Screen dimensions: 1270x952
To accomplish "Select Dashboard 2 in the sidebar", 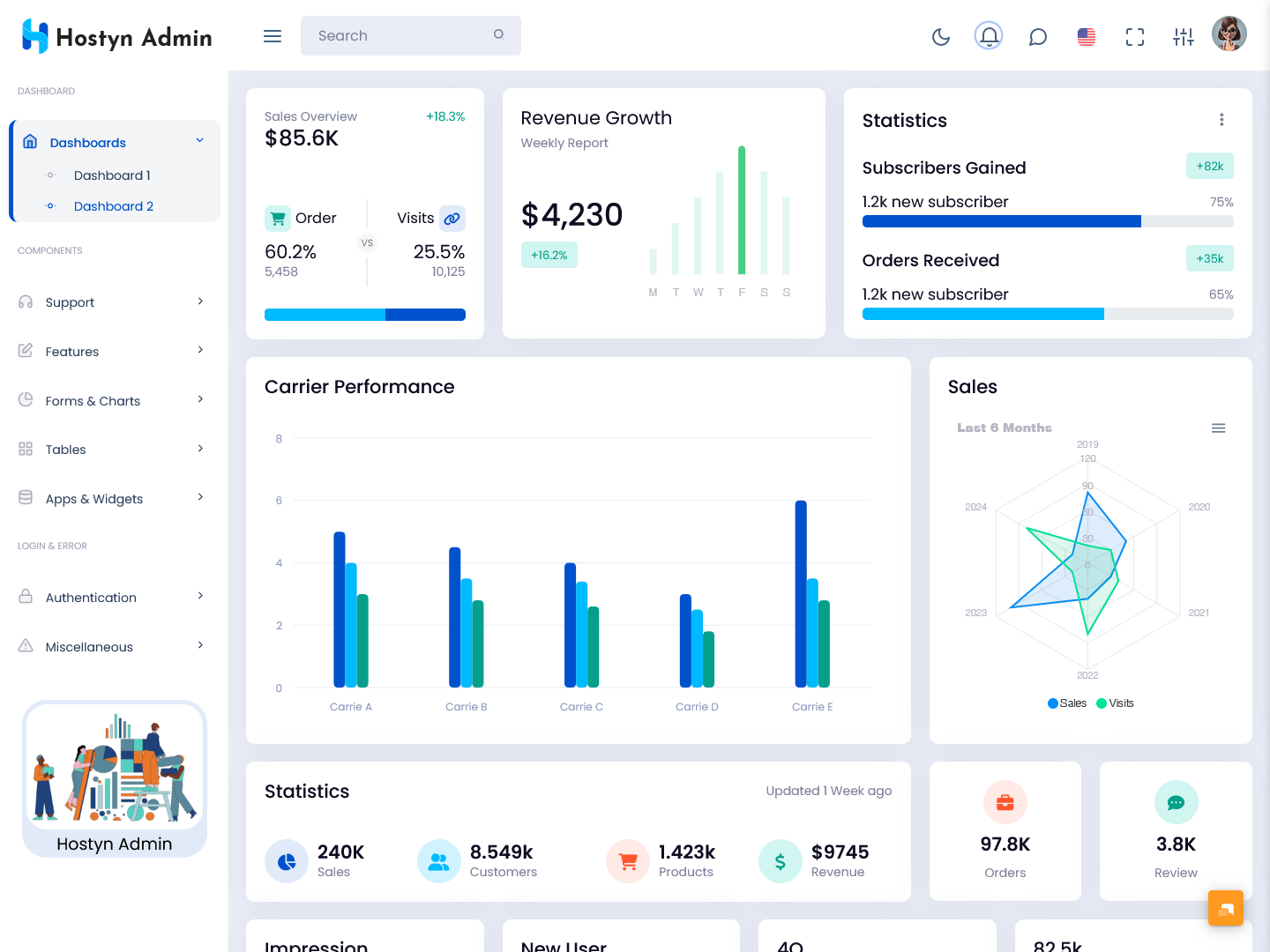I will click(x=114, y=206).
